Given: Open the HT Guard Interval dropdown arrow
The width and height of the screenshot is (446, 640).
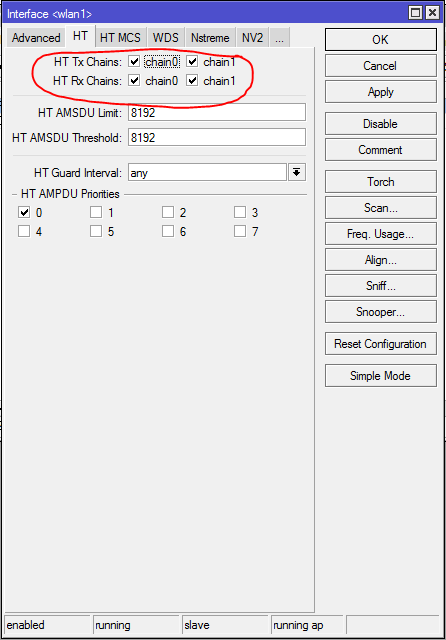Looking at the screenshot, I should (x=297, y=172).
